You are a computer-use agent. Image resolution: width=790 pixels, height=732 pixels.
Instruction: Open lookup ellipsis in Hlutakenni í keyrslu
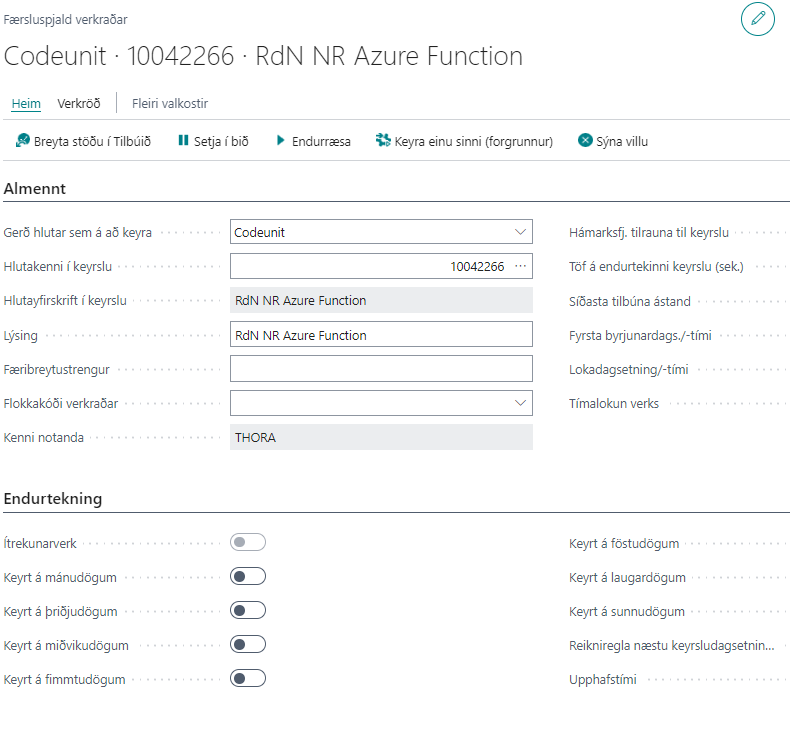click(x=520, y=266)
